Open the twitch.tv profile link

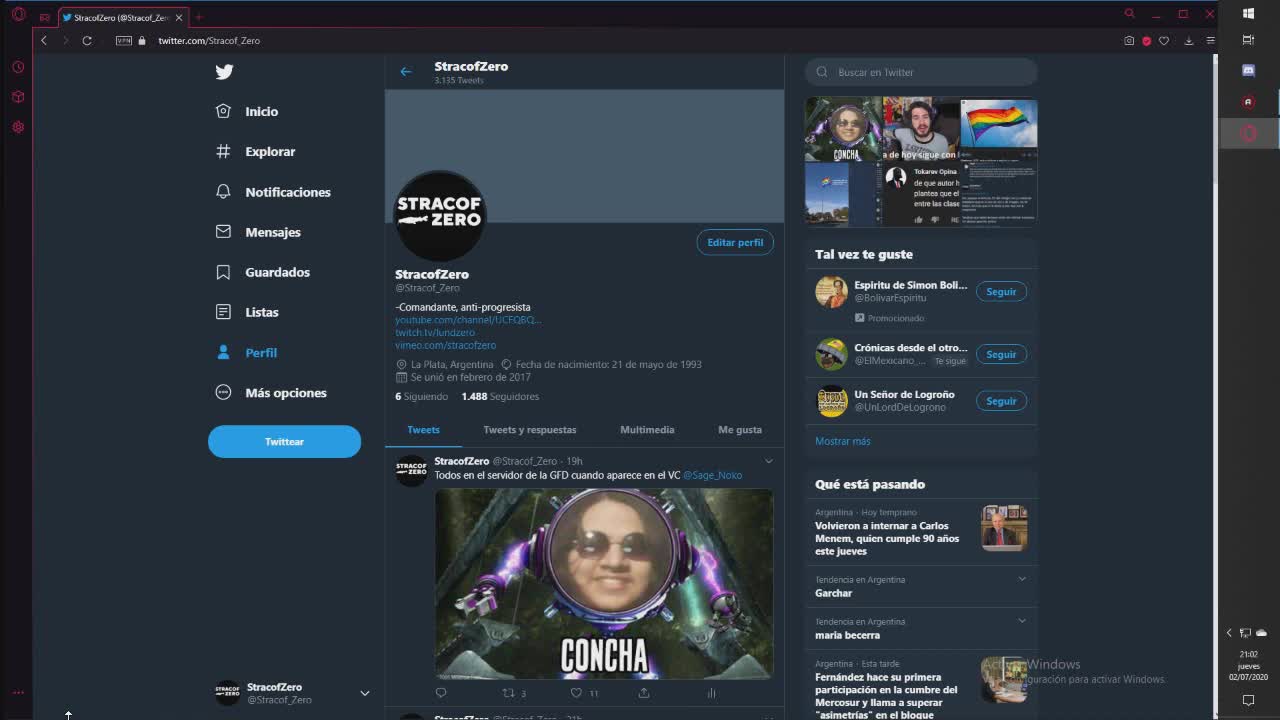435,332
